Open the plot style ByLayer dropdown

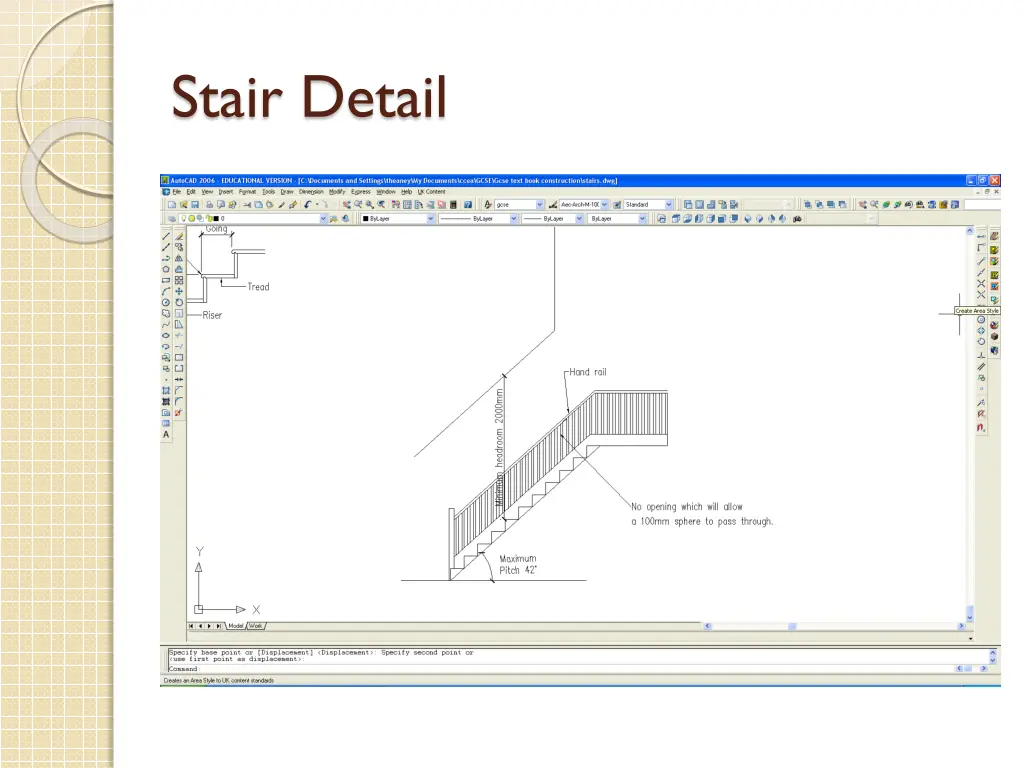click(x=642, y=219)
